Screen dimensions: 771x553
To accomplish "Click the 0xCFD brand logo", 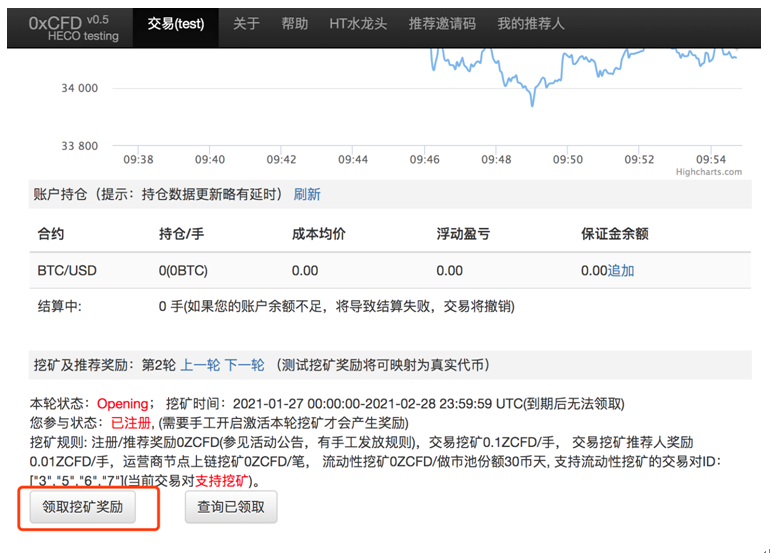I will pyautogui.click(x=55, y=23).
